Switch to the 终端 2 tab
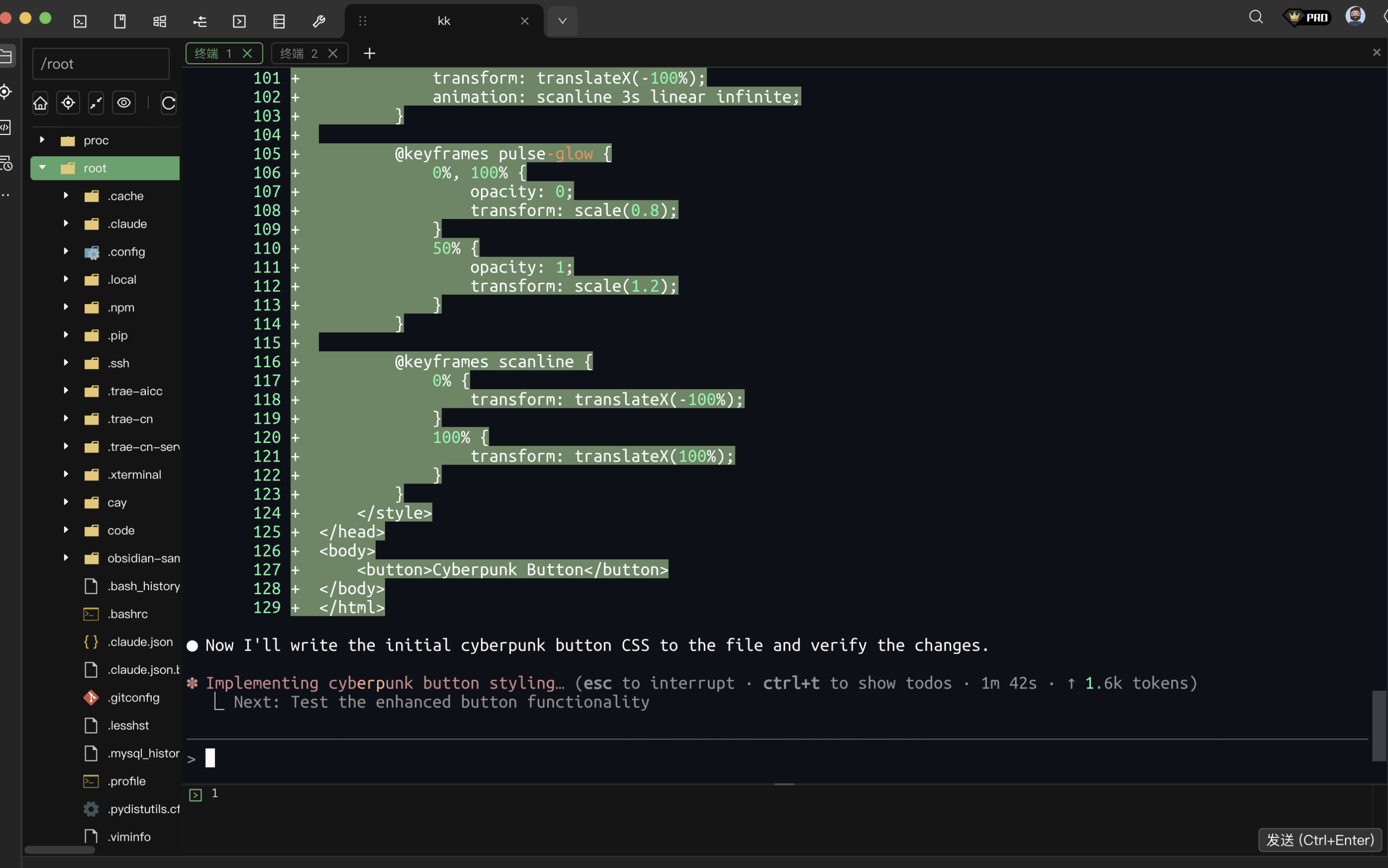The width and height of the screenshot is (1388, 868). 299,53
